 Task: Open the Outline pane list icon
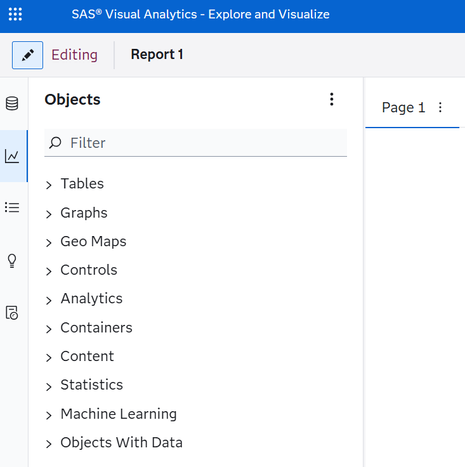coord(12,208)
